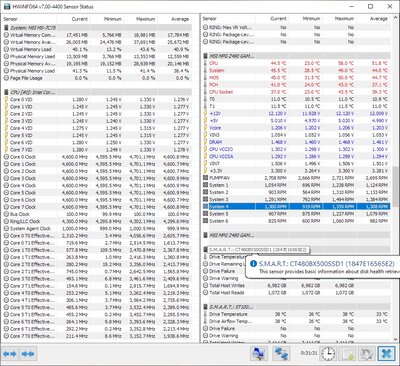Viewport: 400px width, 366px height.
Task: Start logging with the log file icon
Action: (347, 353)
